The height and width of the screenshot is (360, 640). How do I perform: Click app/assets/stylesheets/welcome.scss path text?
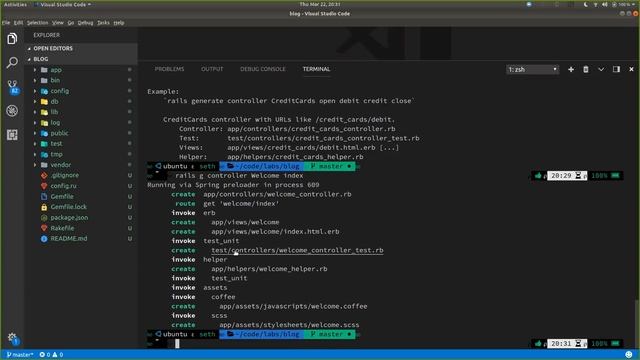click(289, 325)
